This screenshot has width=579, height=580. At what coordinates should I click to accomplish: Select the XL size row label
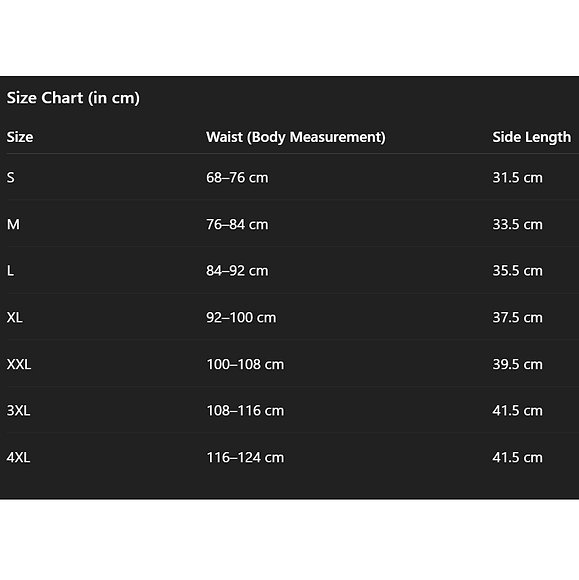[15, 317]
